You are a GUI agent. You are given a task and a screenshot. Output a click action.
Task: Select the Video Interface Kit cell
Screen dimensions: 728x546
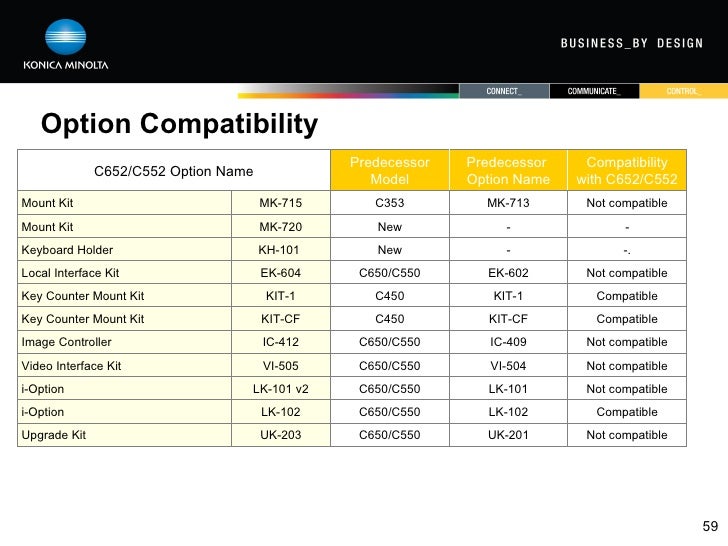pos(124,366)
